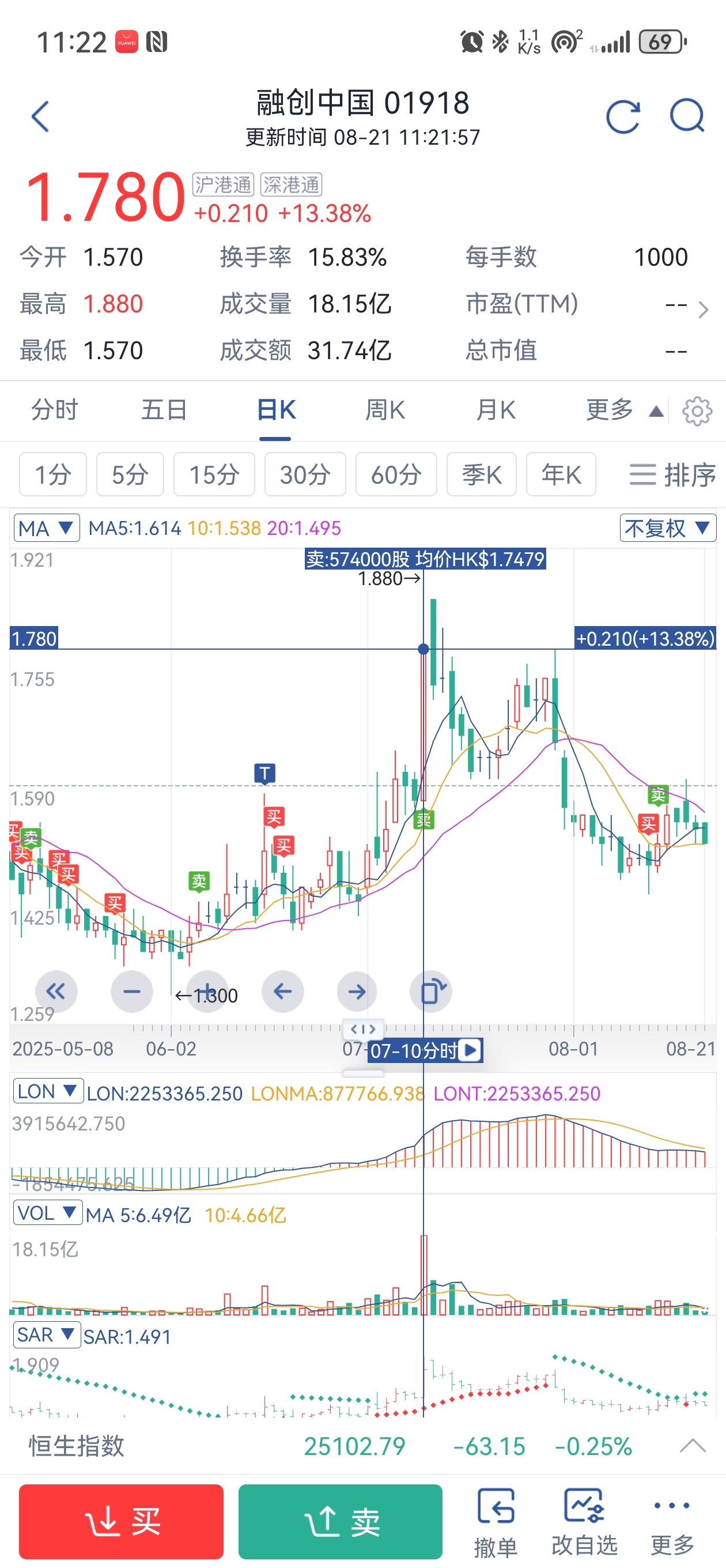Tap the 深港通 tag
The image size is (726, 1568).
tap(291, 184)
